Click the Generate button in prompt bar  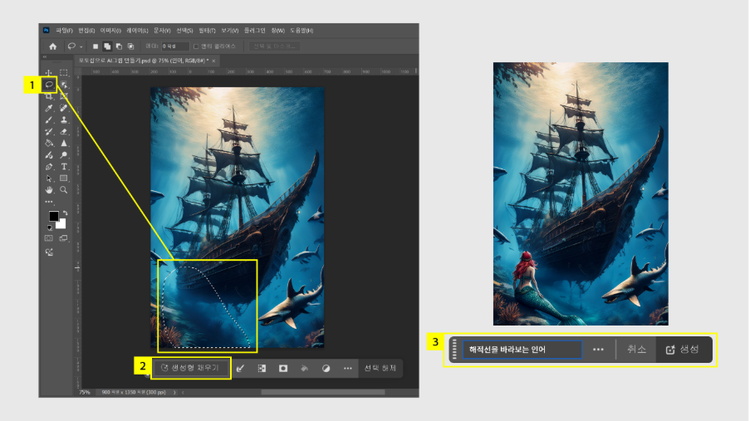[x=683, y=350]
